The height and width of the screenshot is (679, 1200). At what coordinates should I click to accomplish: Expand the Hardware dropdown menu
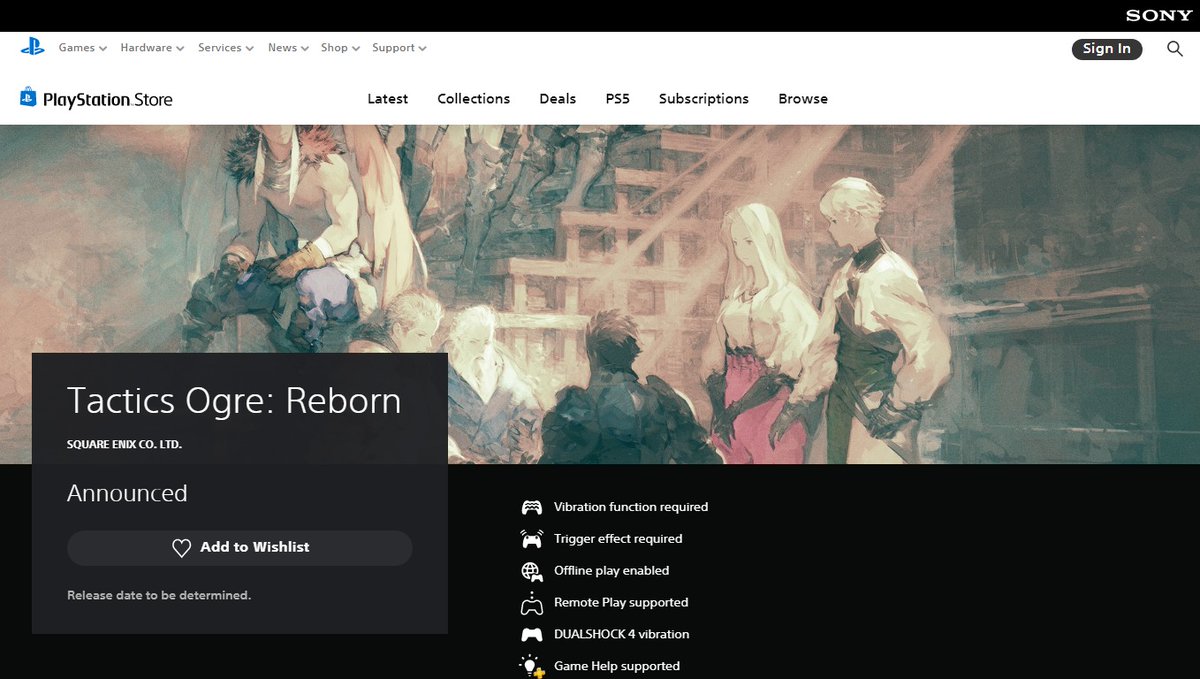(x=152, y=48)
